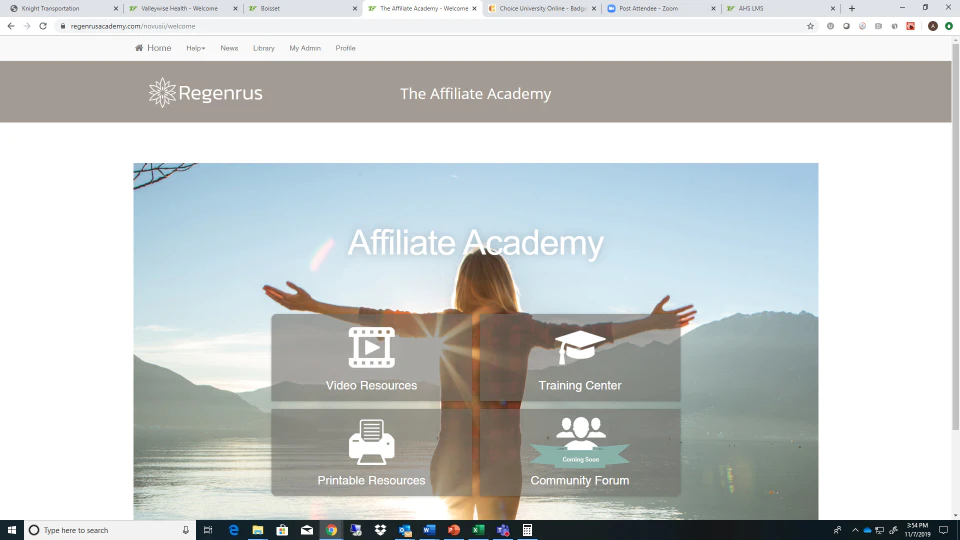Switch to Boisset browser tab

pos(300,9)
